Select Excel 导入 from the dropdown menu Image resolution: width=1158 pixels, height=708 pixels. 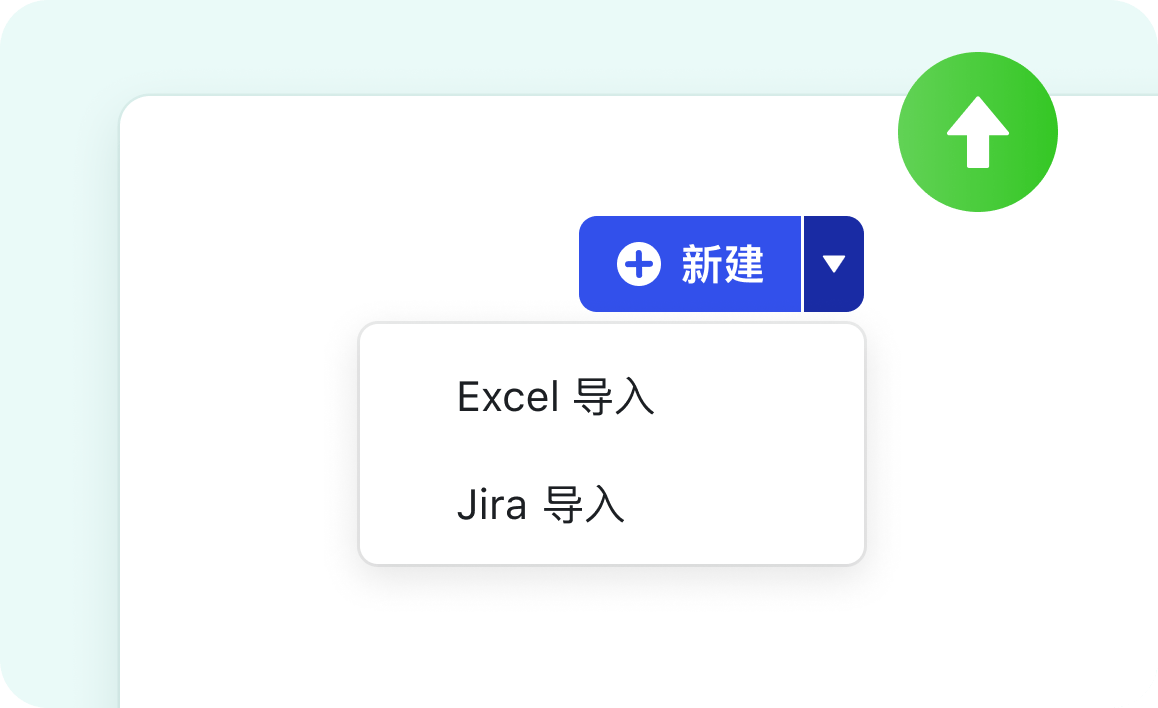click(x=556, y=398)
